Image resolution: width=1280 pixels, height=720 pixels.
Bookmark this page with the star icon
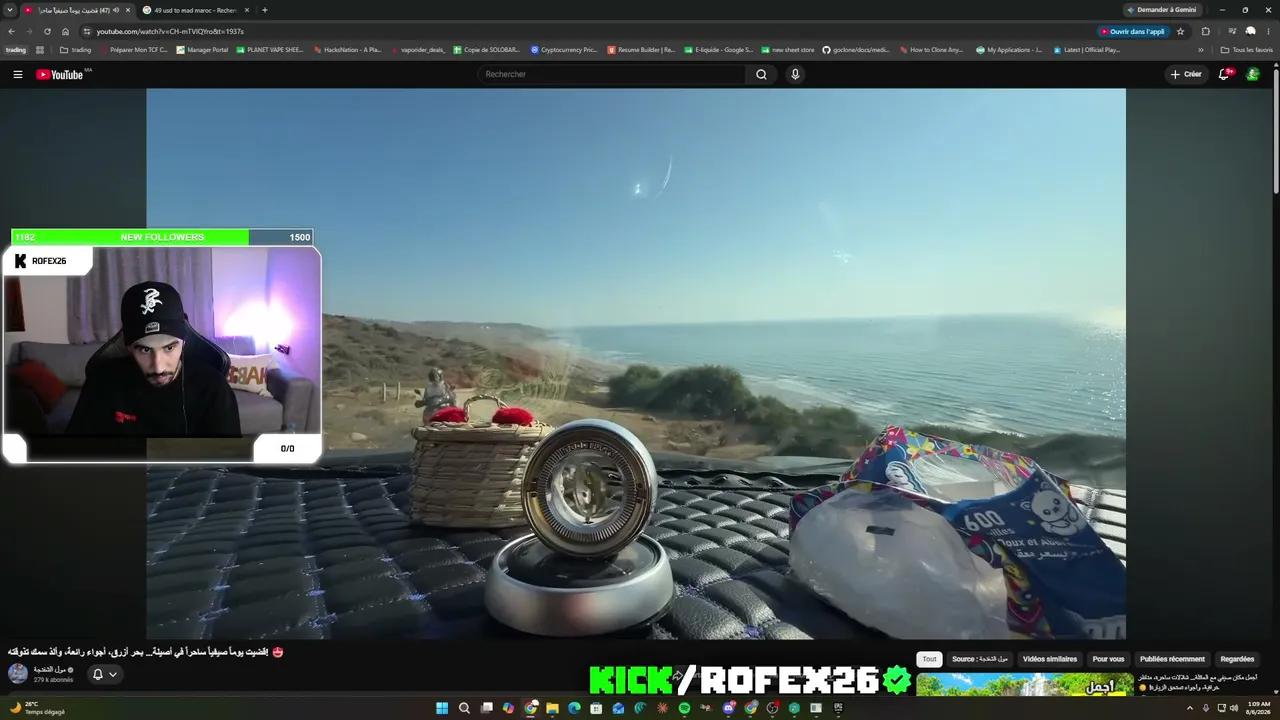point(1180,31)
